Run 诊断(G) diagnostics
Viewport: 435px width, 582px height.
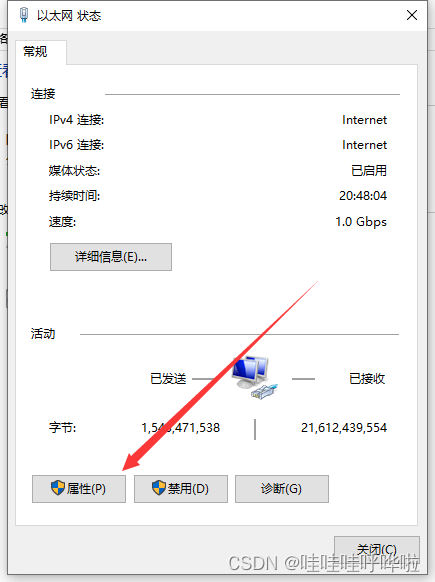(x=282, y=489)
